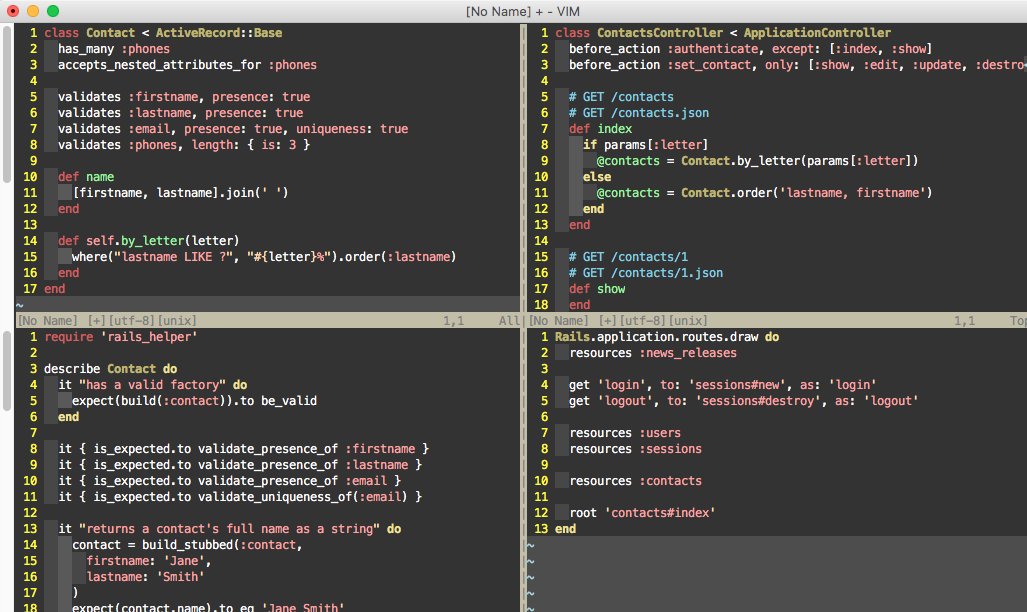Click the "get 'logout'" route line
The height and width of the screenshot is (612, 1027).
click(743, 401)
